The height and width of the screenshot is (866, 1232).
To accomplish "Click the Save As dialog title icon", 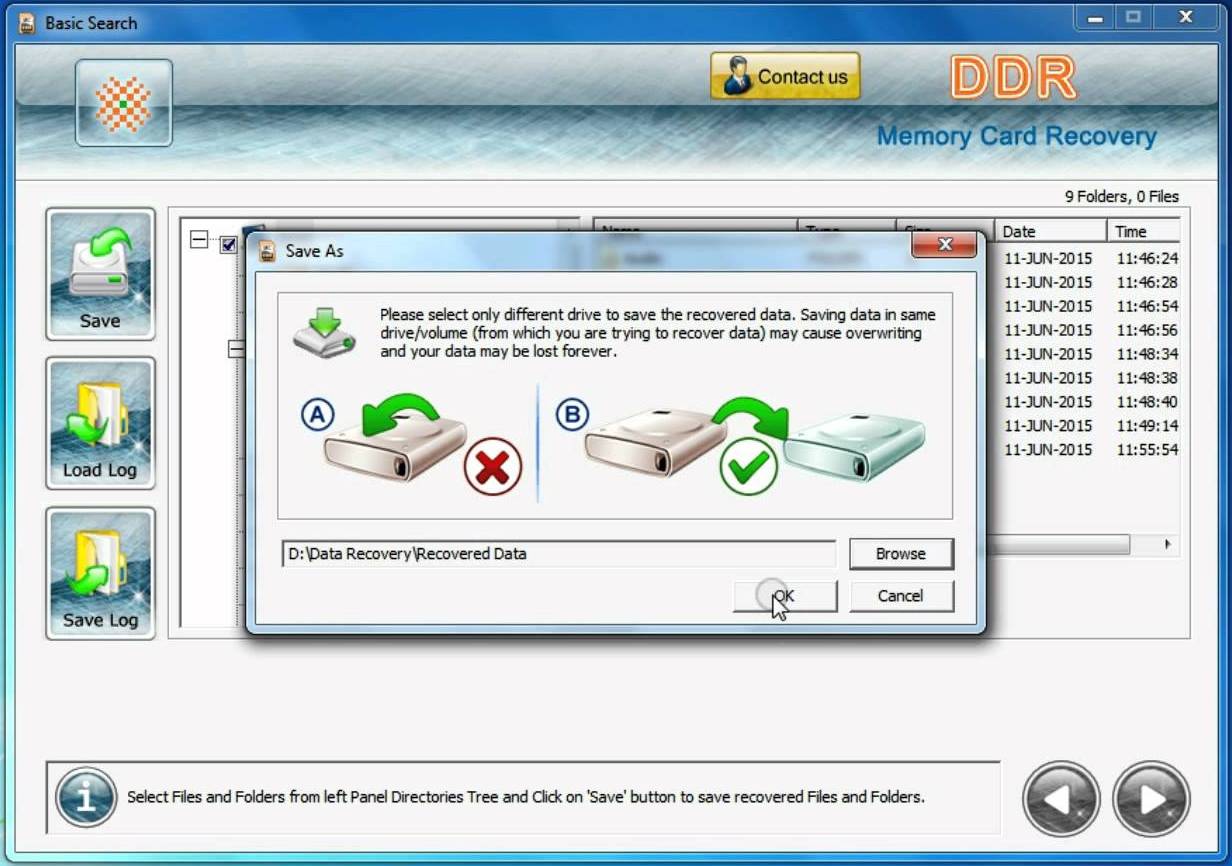I will 267,251.
